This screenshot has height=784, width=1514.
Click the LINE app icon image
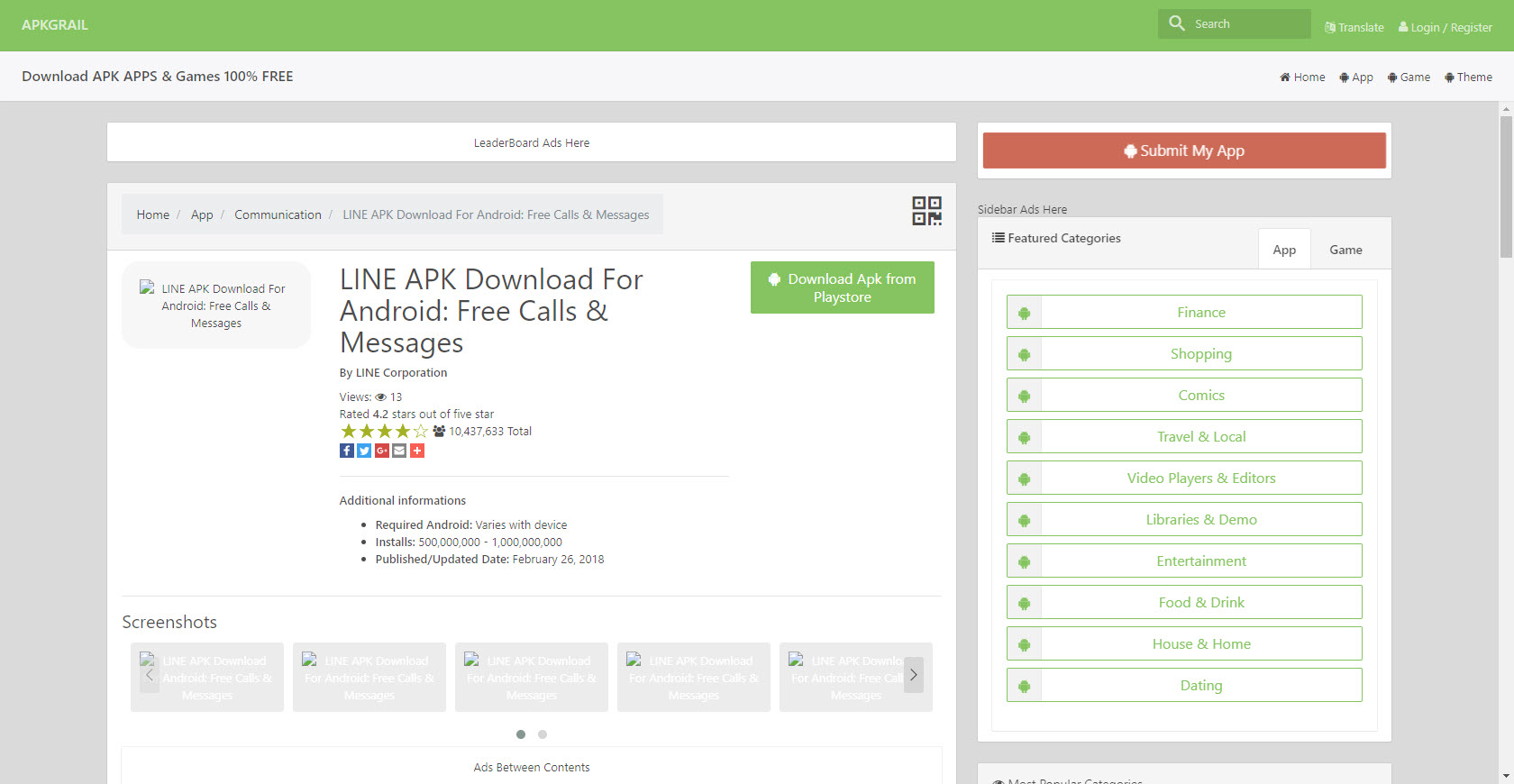click(216, 305)
